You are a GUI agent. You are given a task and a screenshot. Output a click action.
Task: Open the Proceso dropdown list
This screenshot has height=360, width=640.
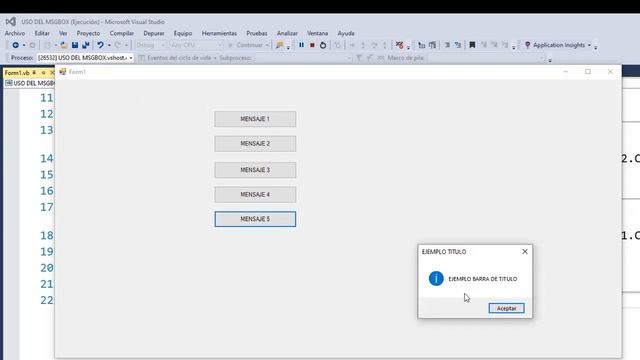[x=131, y=58]
